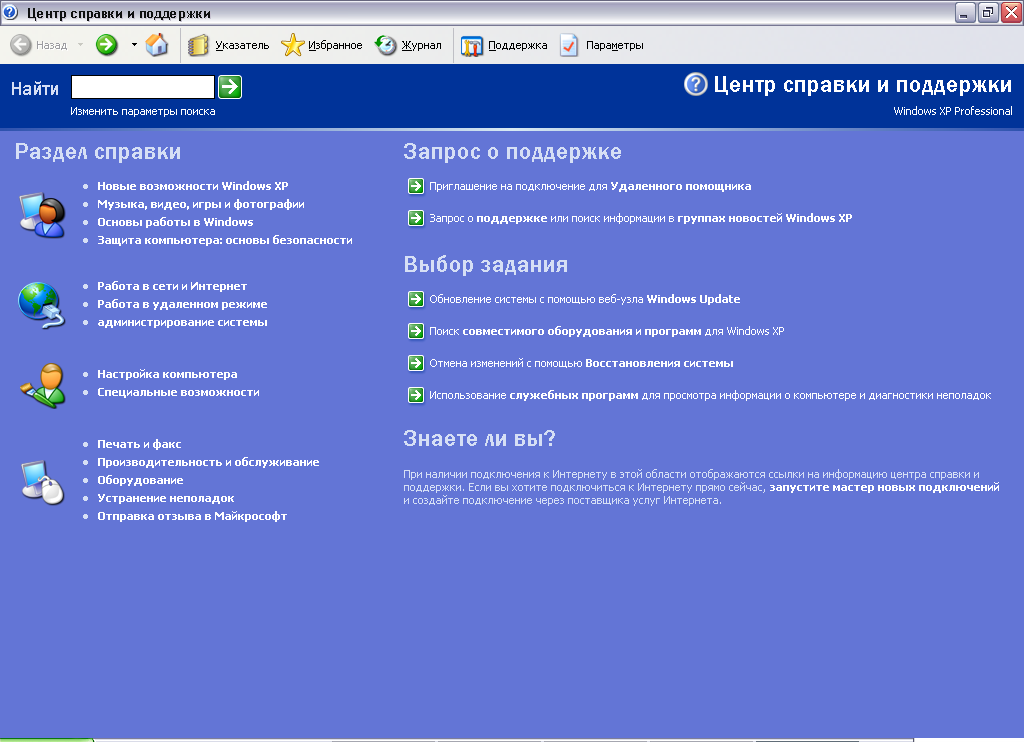Click inside the Найти search field

pyautogui.click(x=142, y=87)
